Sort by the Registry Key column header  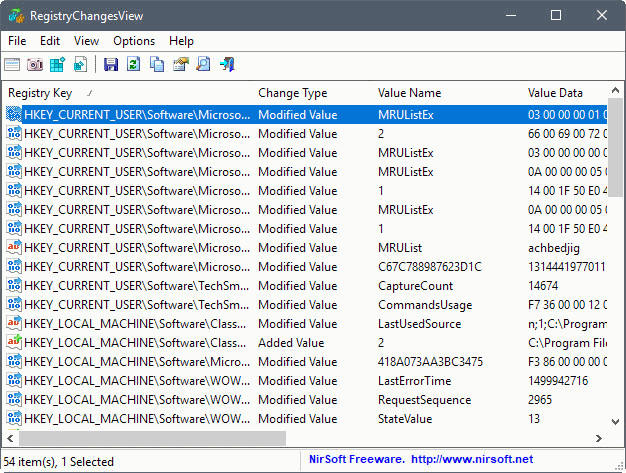[128, 93]
